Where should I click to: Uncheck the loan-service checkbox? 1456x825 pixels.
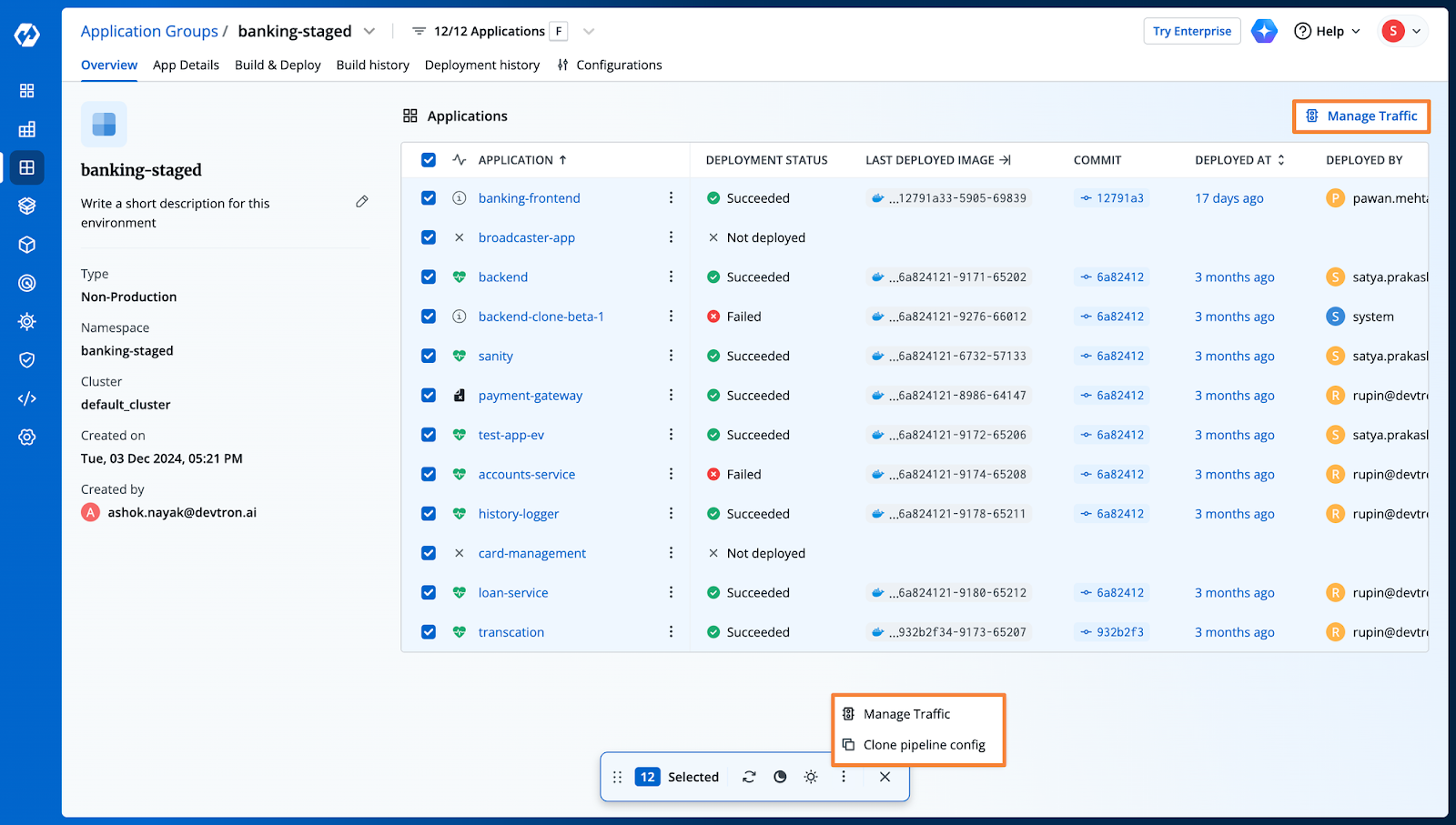429,592
